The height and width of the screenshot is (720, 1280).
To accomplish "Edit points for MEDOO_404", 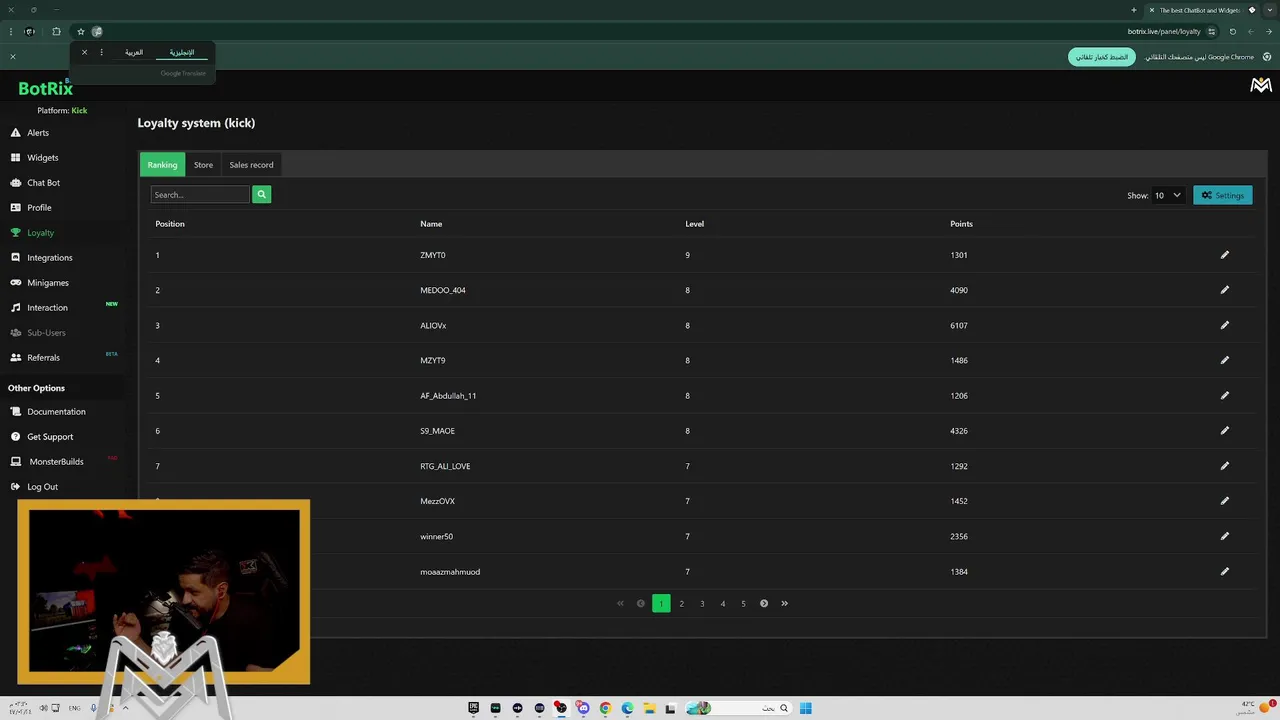I will 1224,290.
